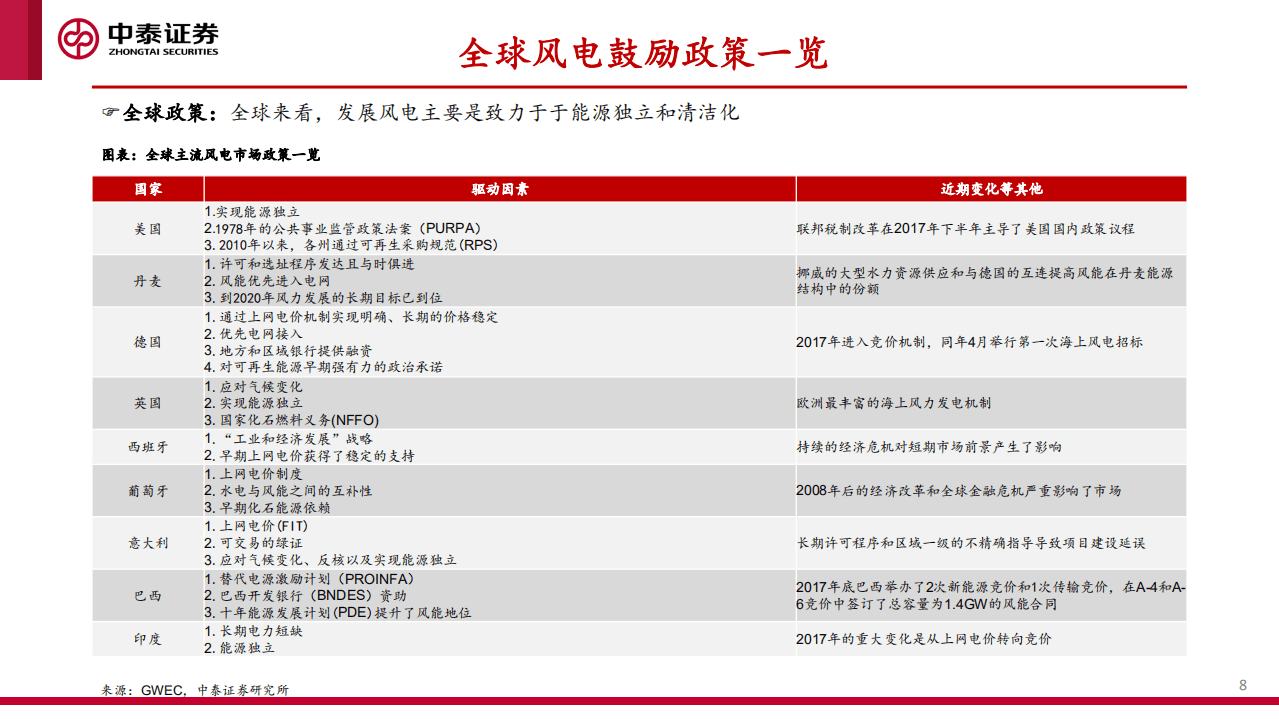Click the line 国家化石燃料义务(NFFO)
The width and height of the screenshot is (1279, 719).
click(292, 420)
